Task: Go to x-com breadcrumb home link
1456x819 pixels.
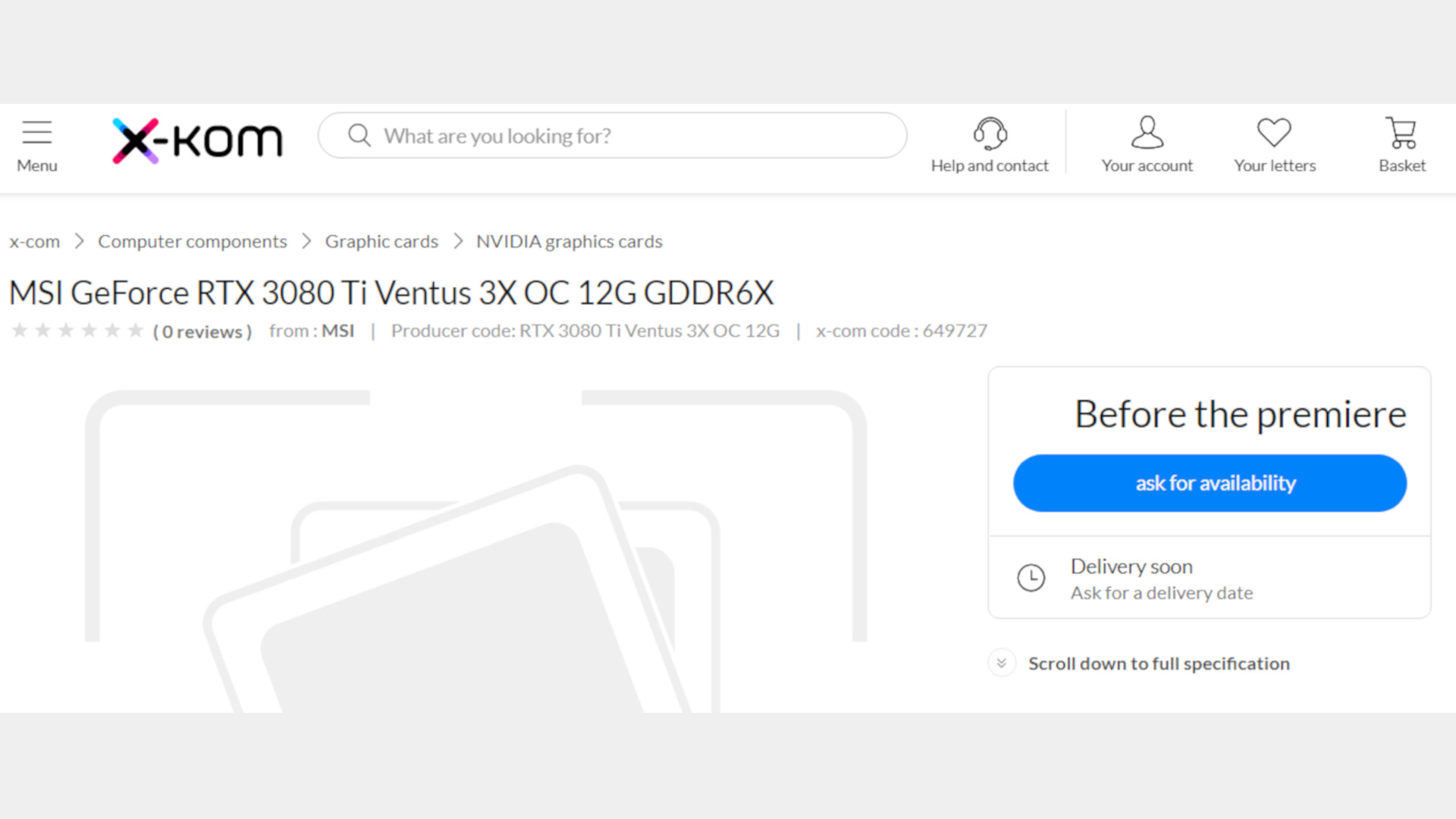Action: coord(34,241)
